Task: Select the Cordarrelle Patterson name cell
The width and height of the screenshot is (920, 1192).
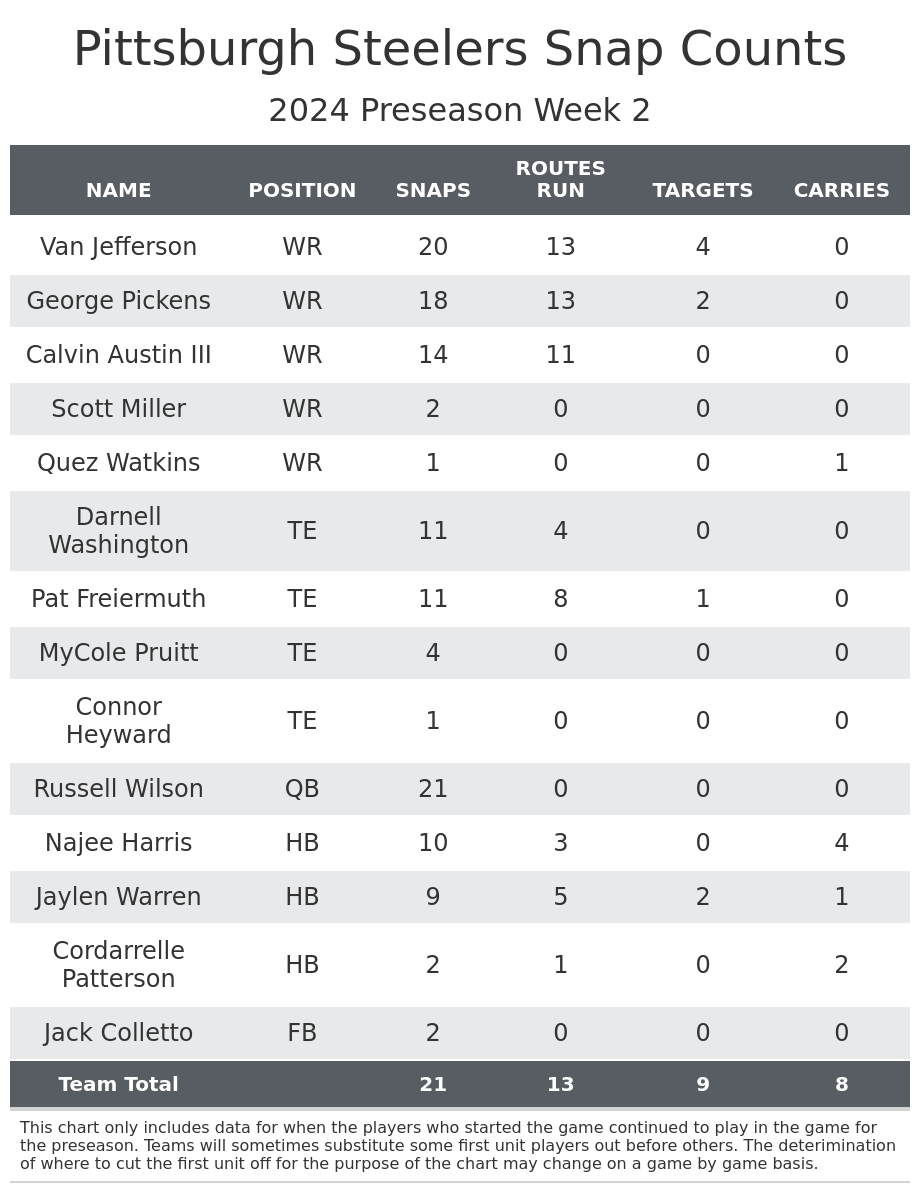Action: point(118,966)
